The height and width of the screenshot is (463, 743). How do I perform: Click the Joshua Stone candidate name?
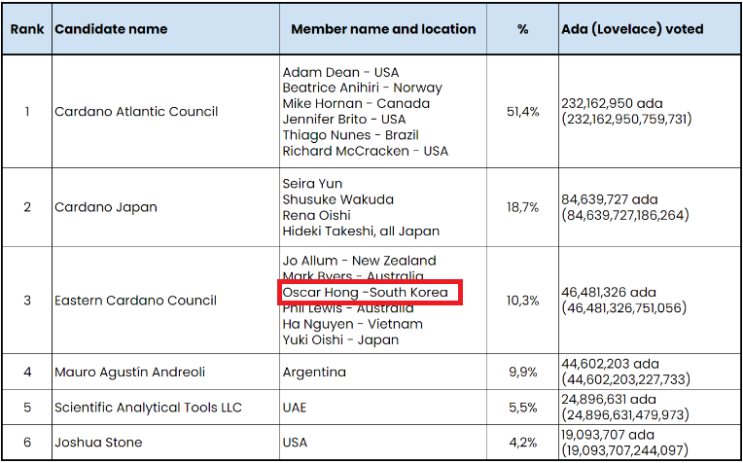(x=98, y=442)
